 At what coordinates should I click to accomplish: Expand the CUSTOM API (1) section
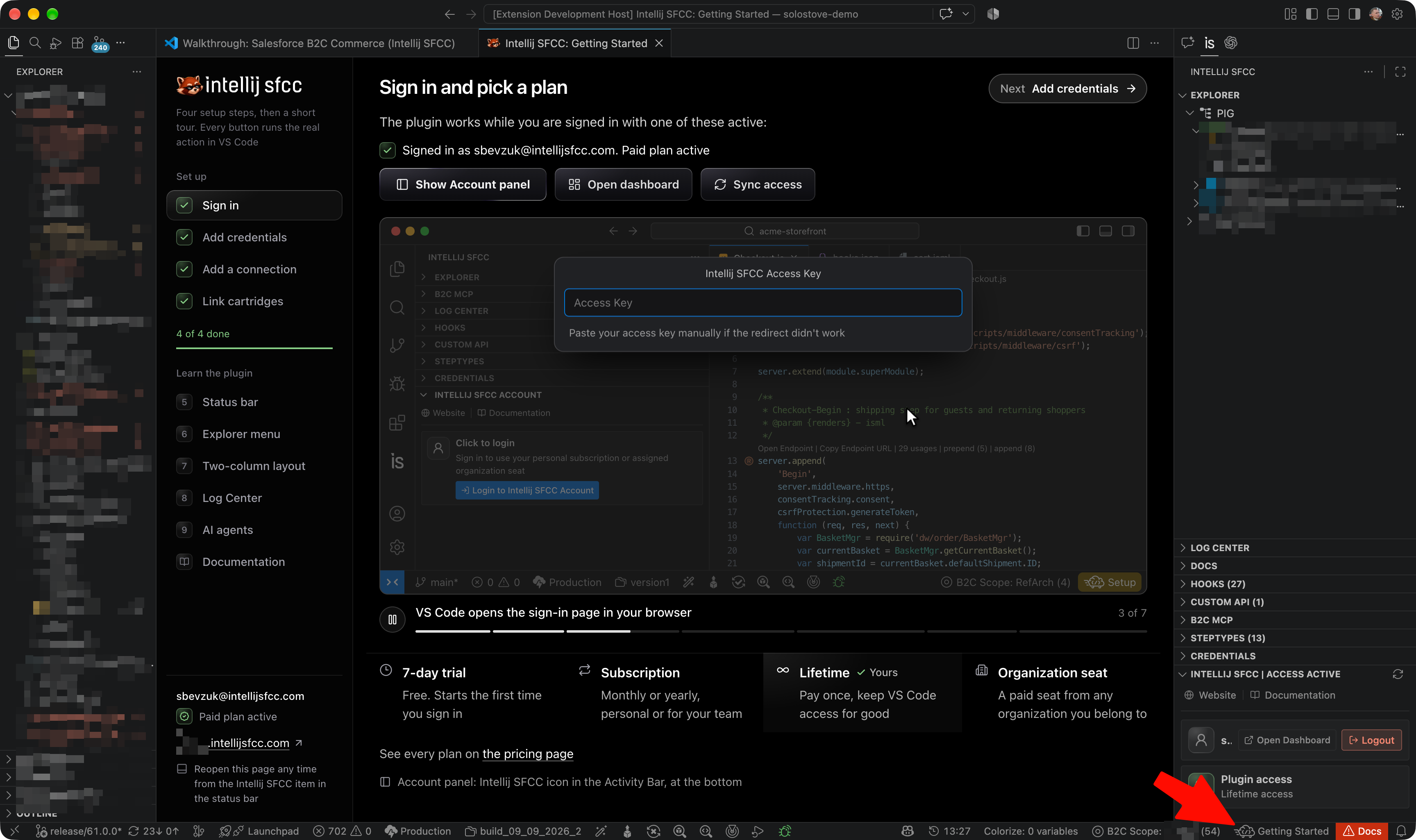(1294, 602)
